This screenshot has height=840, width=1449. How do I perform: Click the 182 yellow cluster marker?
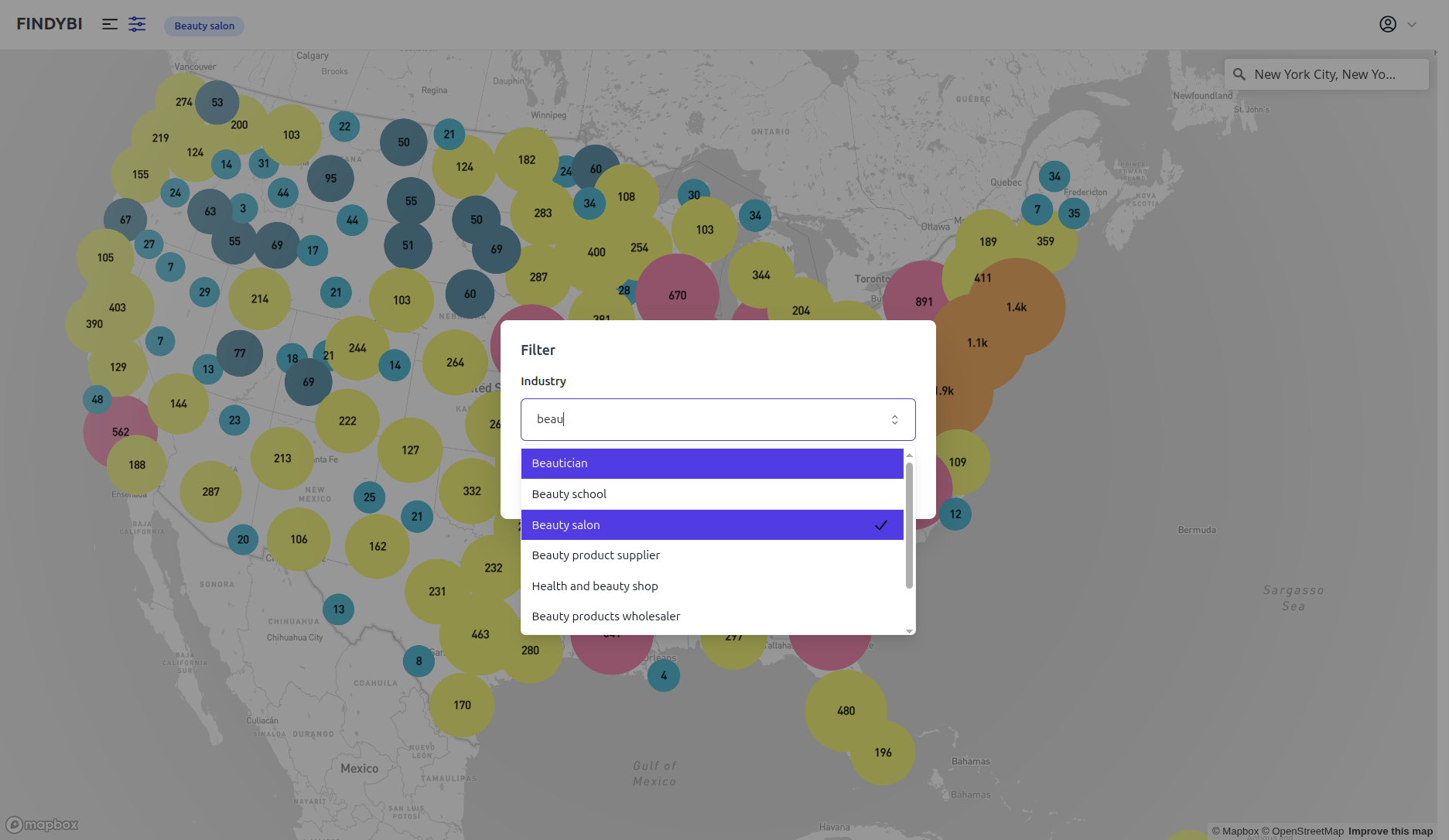point(527,160)
